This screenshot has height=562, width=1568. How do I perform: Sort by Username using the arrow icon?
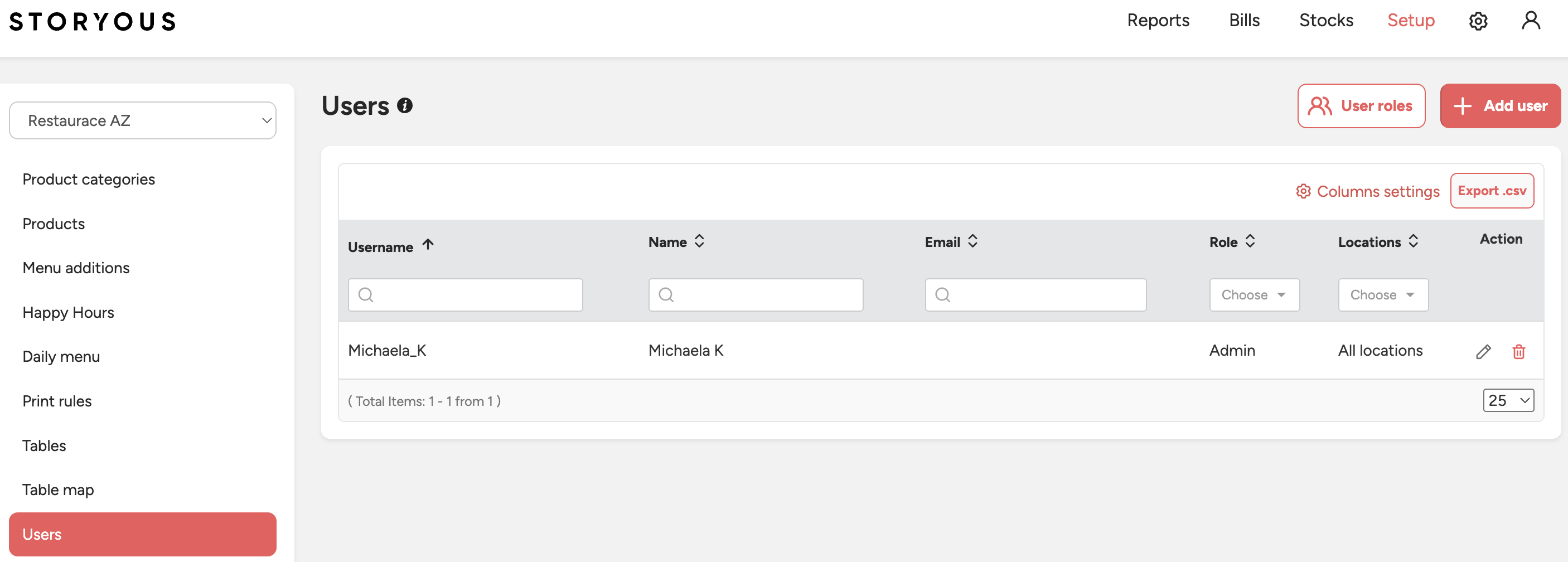428,245
